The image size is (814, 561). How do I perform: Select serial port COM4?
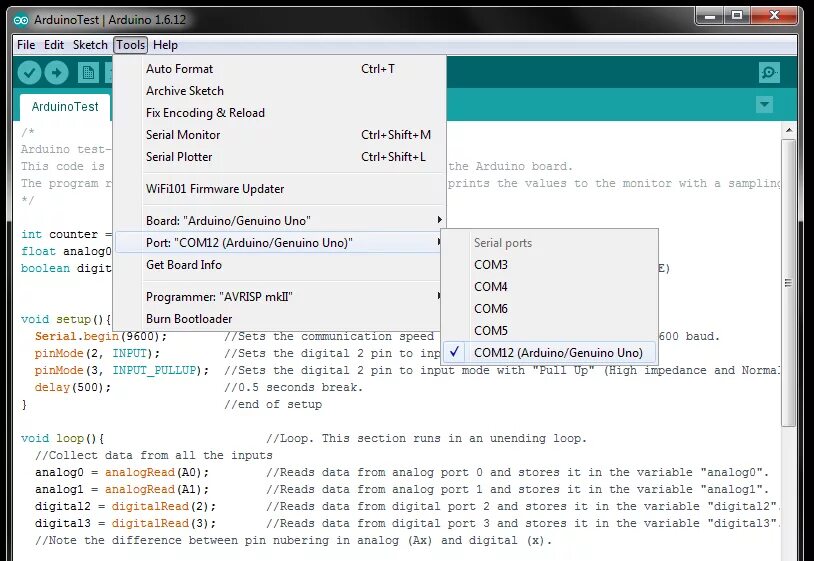pyautogui.click(x=549, y=286)
